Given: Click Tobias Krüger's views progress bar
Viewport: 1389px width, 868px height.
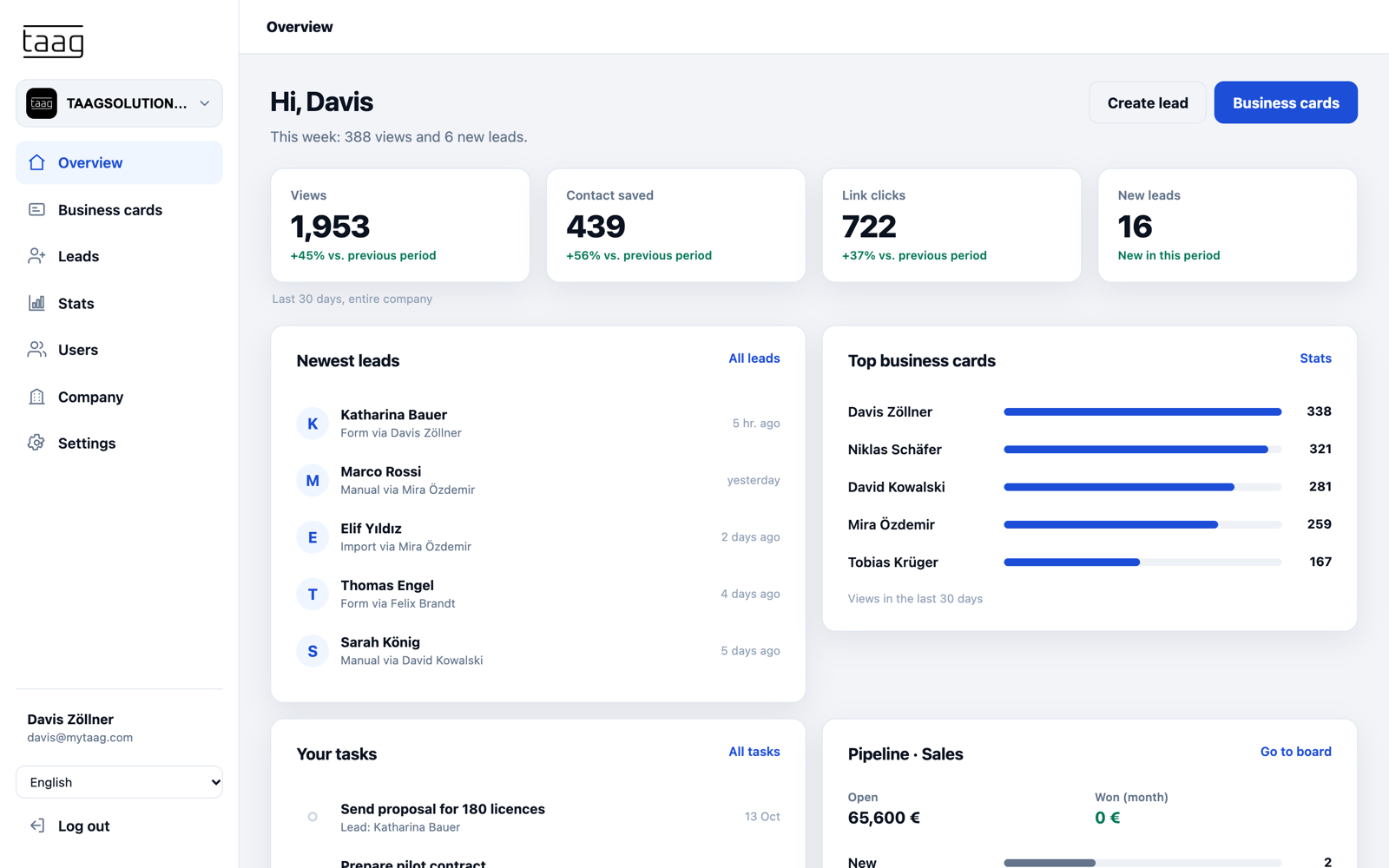Looking at the screenshot, I should 1142,562.
